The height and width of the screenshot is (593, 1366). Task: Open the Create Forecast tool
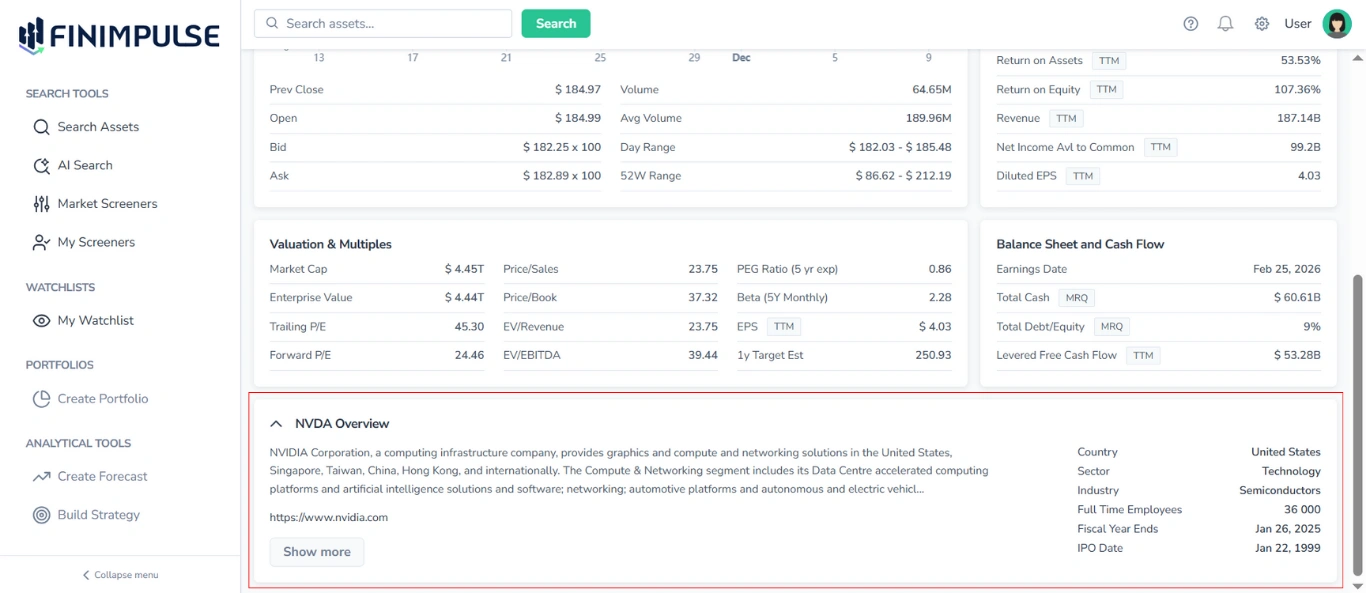click(102, 476)
